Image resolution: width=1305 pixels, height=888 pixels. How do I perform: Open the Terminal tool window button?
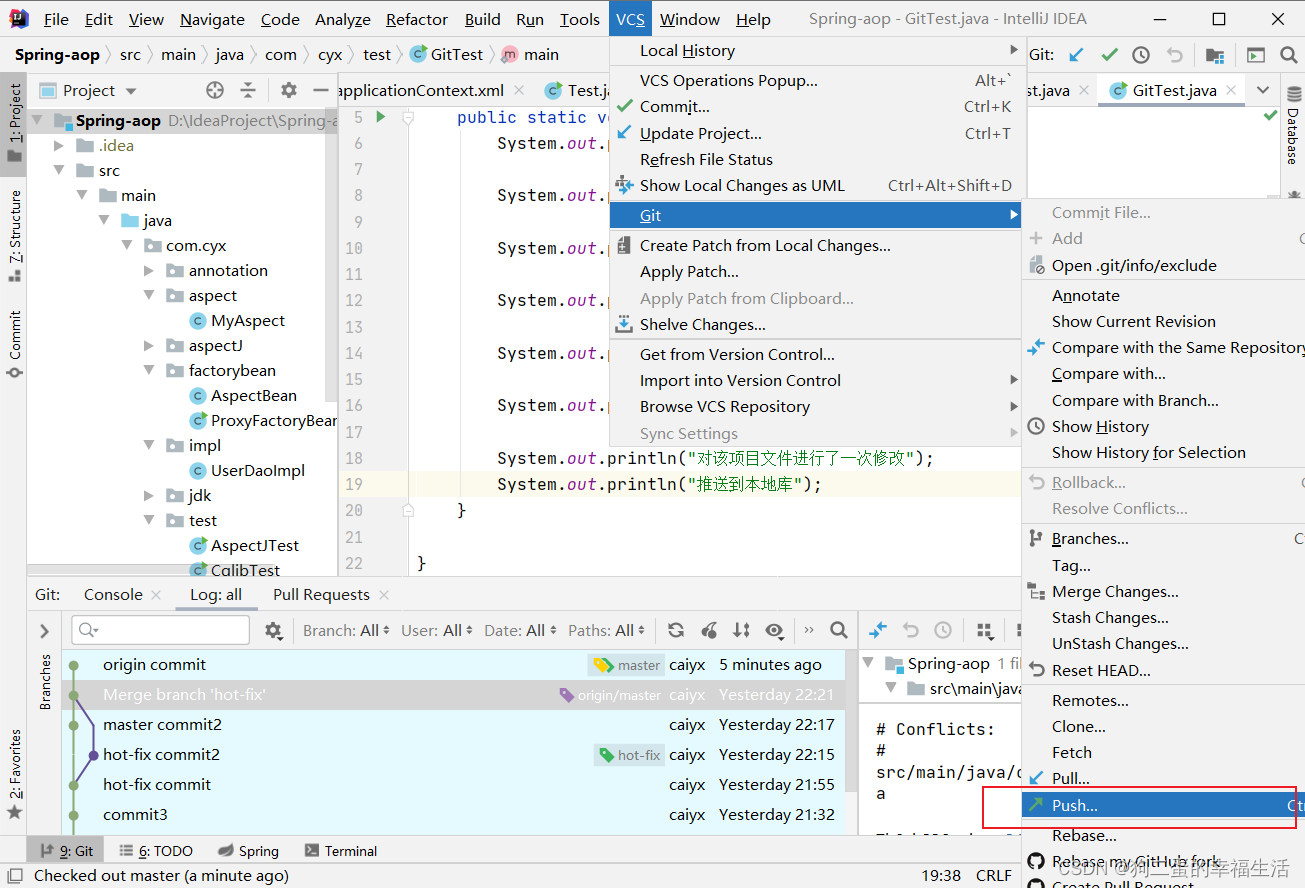click(x=341, y=851)
